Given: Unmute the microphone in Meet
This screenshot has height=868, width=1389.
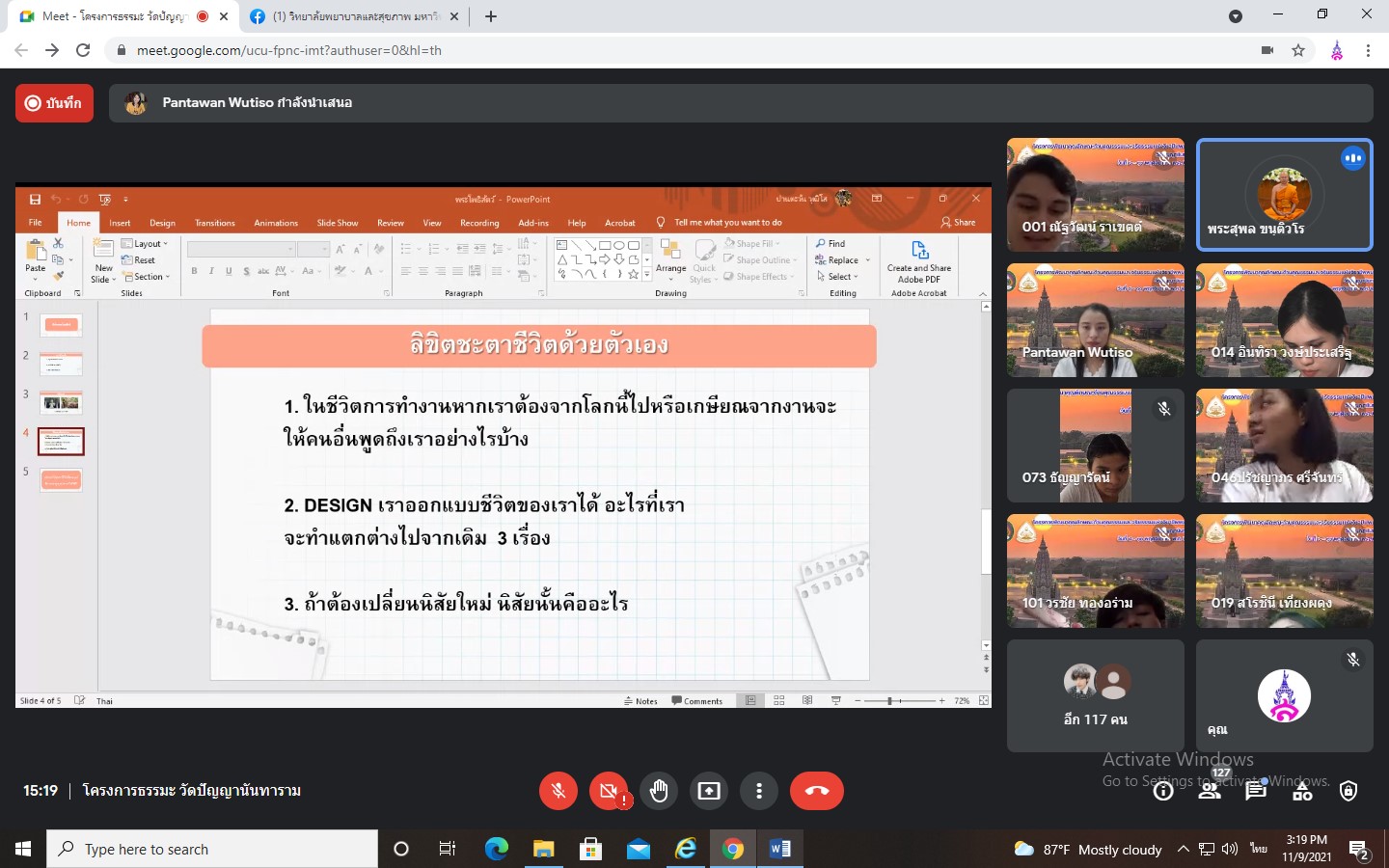Looking at the screenshot, I should point(558,791).
